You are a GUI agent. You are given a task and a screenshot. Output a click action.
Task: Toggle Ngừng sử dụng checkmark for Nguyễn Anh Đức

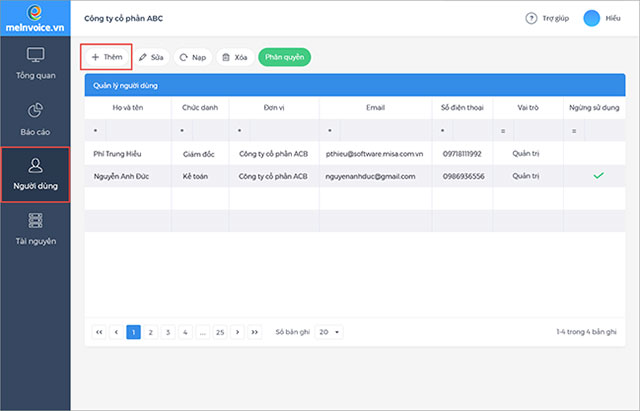pos(598,176)
